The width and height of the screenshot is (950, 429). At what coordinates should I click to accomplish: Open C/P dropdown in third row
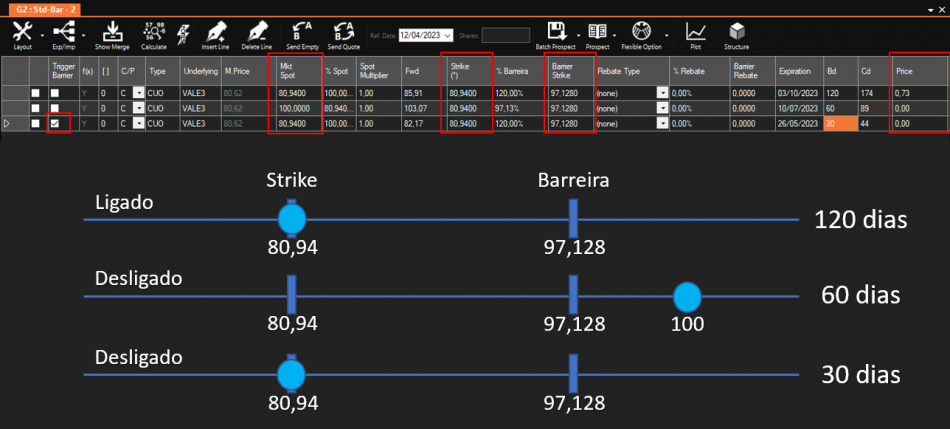pos(138,123)
